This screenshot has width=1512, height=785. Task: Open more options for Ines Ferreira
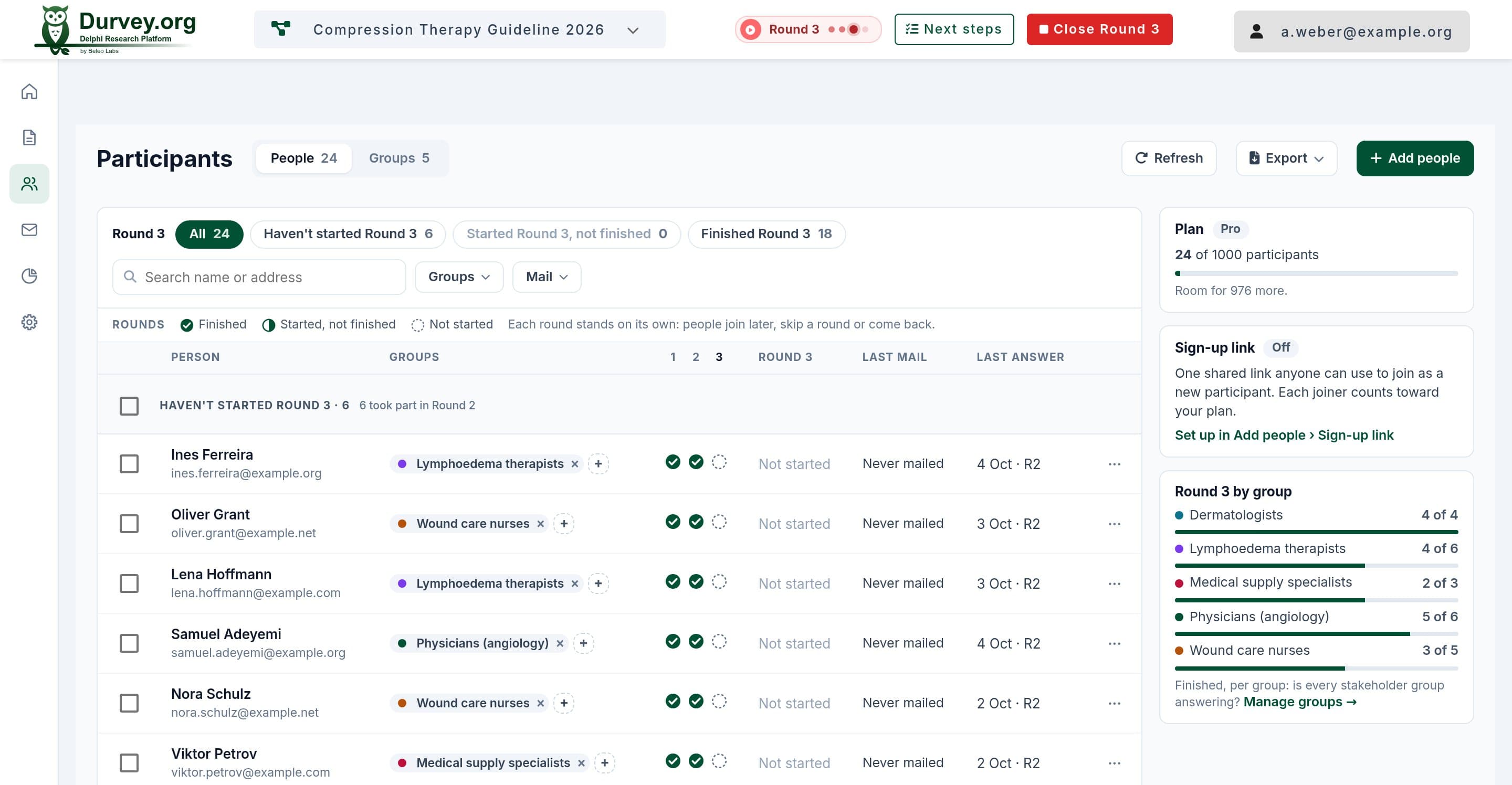(x=1114, y=464)
